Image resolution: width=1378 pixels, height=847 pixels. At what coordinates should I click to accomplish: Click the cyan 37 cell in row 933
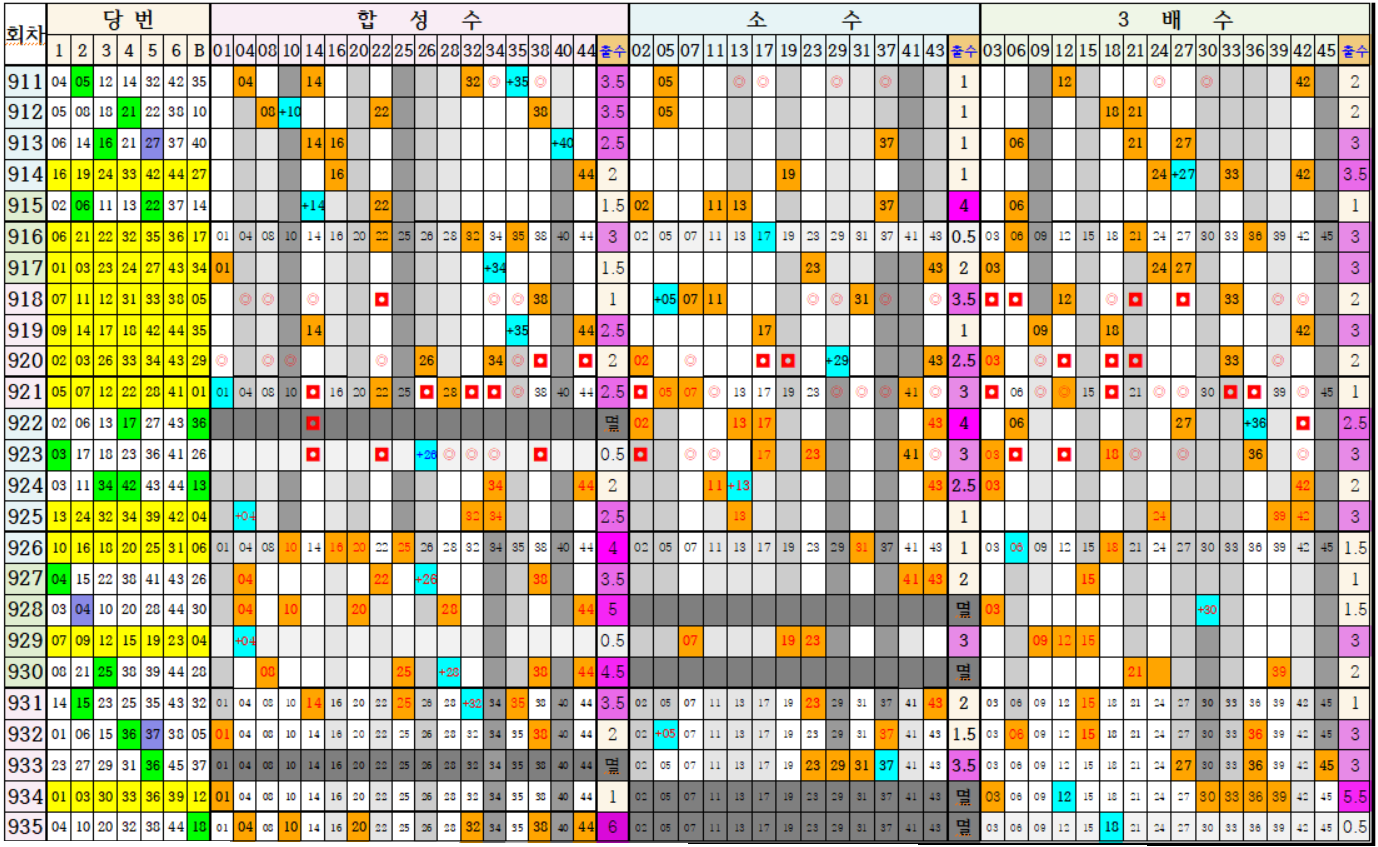click(x=886, y=765)
